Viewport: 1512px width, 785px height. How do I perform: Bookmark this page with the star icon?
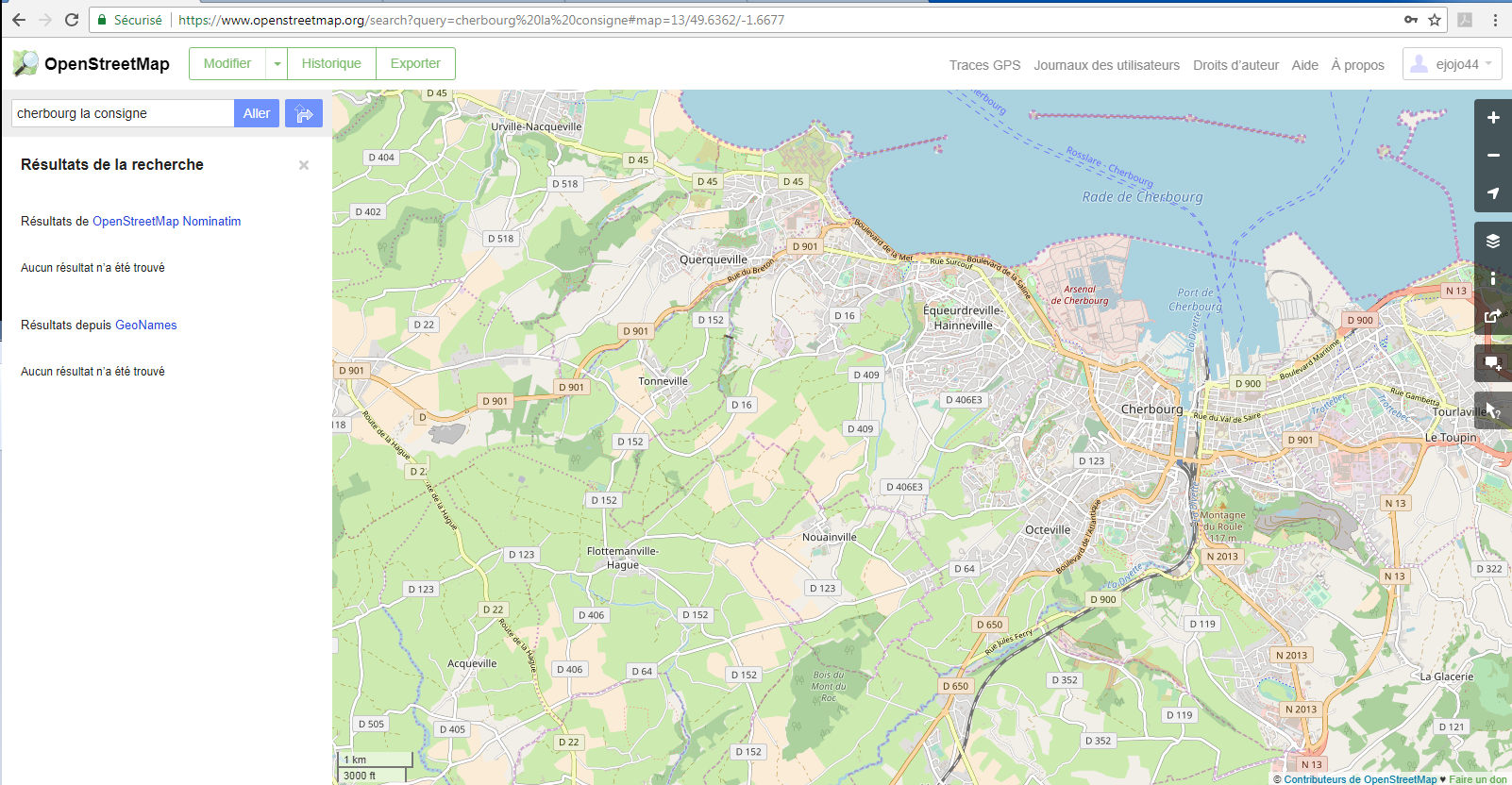(1435, 20)
